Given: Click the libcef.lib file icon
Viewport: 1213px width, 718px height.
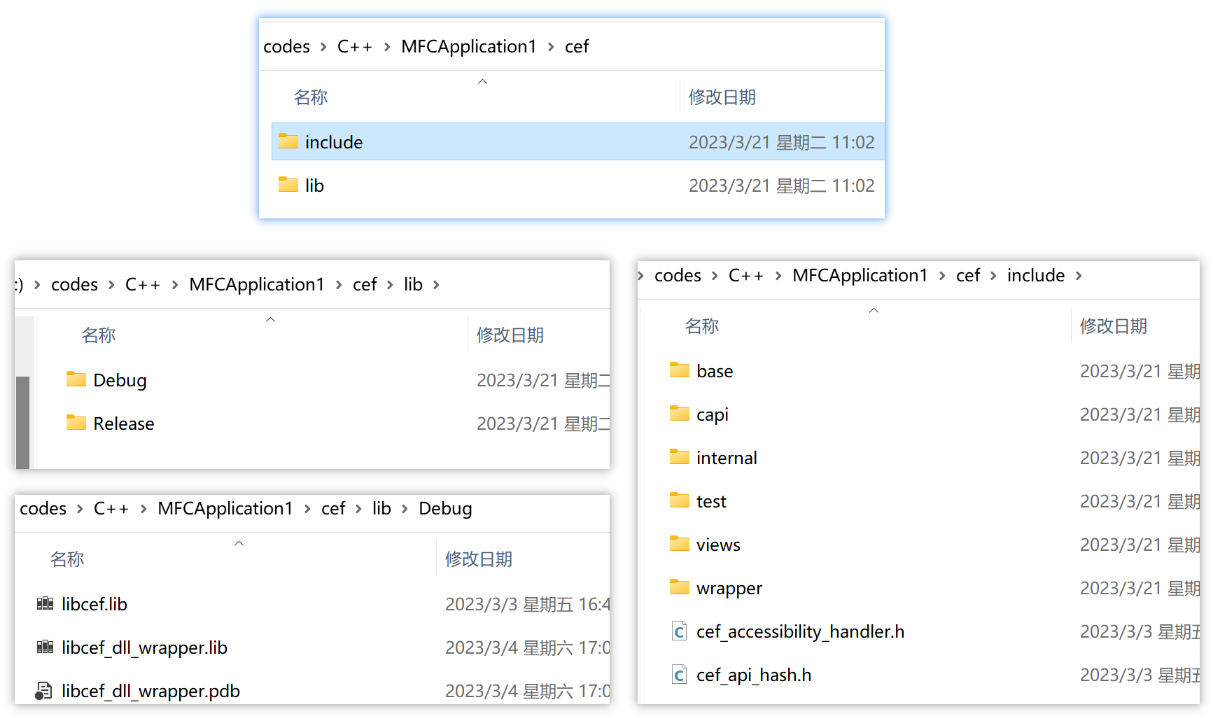Looking at the screenshot, I should tap(44, 604).
